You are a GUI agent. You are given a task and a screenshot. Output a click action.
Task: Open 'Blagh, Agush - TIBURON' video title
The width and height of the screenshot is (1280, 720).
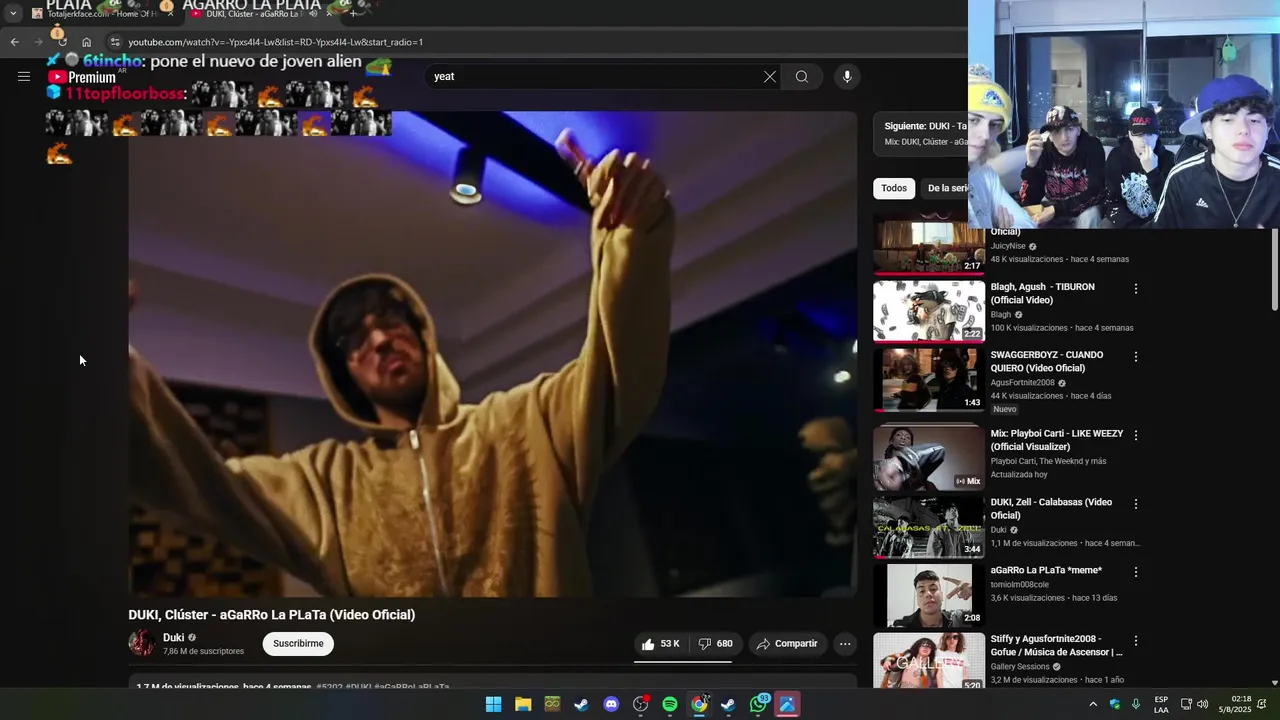1043,293
